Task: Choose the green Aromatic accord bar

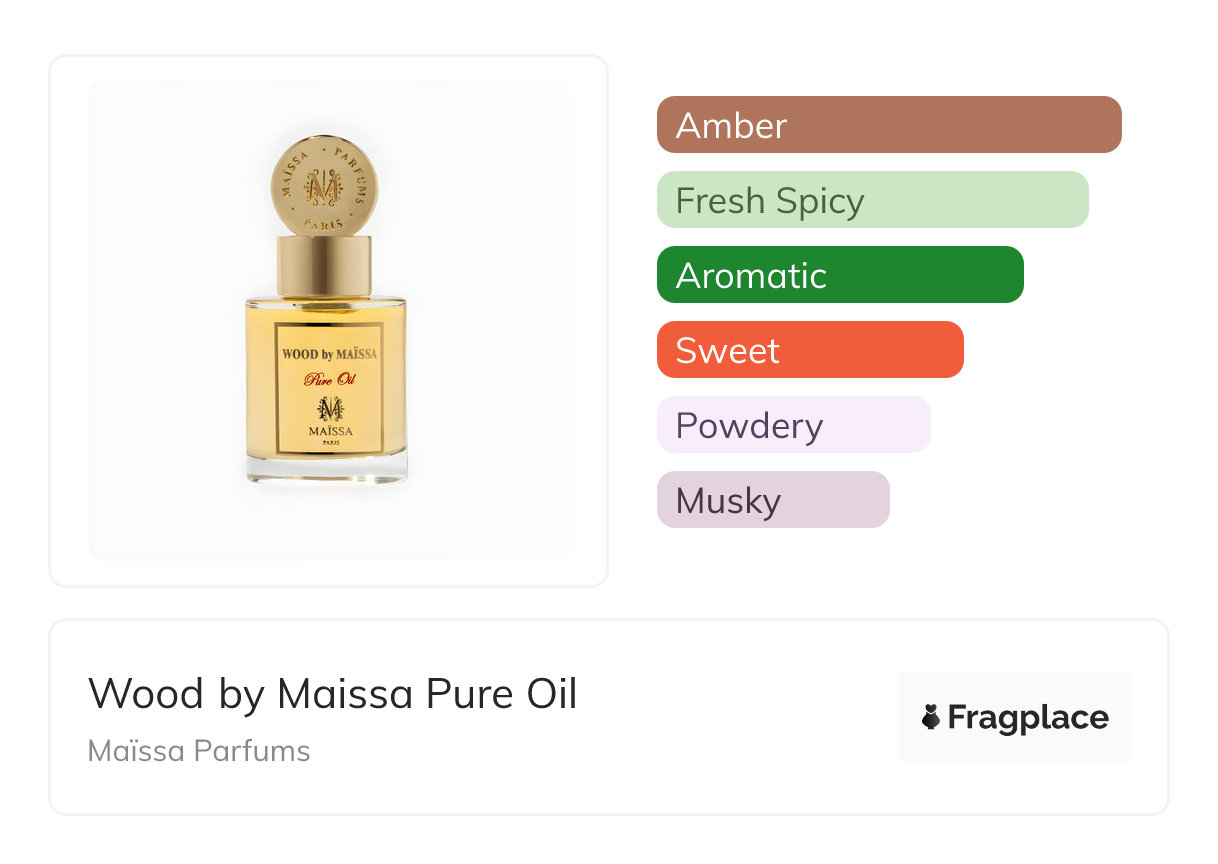Action: pyautogui.click(x=840, y=275)
